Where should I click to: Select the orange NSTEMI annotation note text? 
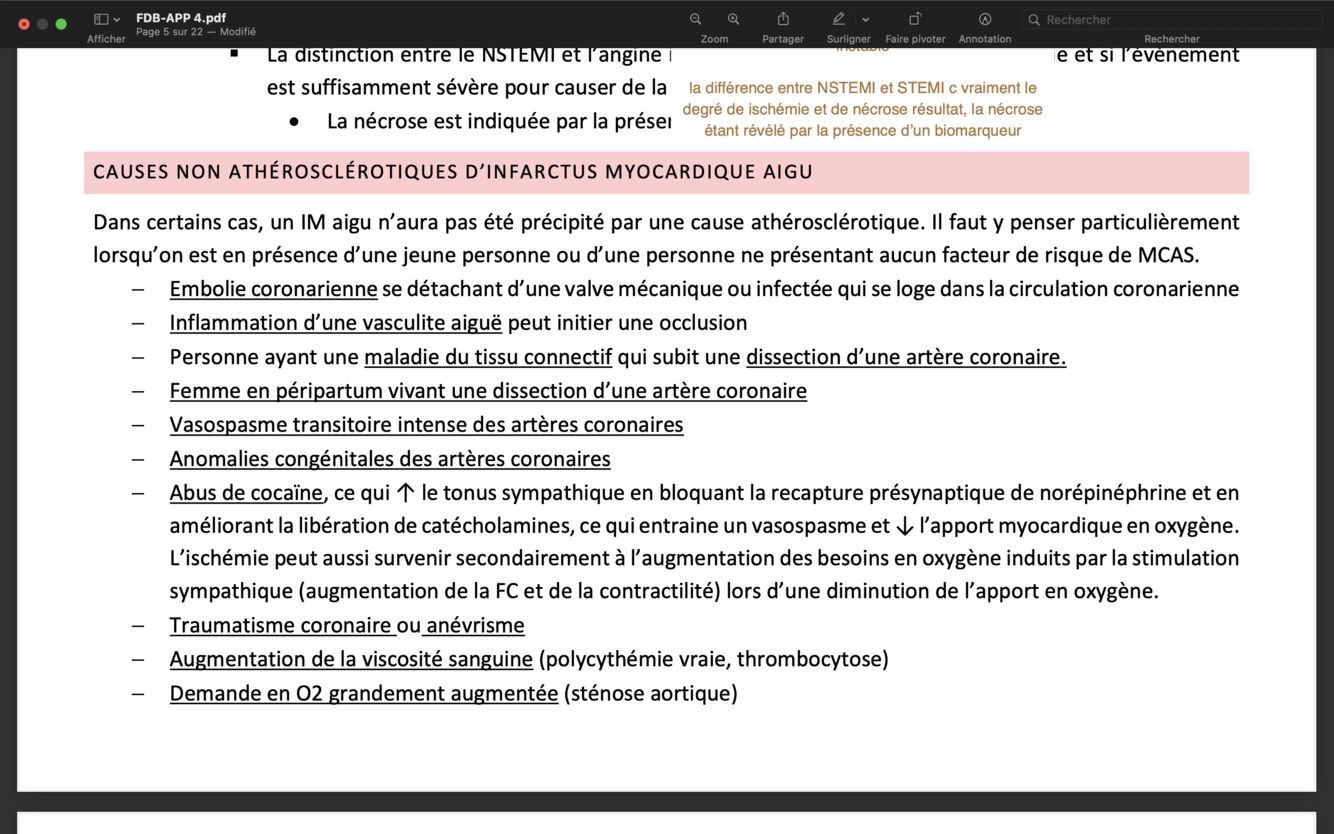pos(863,109)
